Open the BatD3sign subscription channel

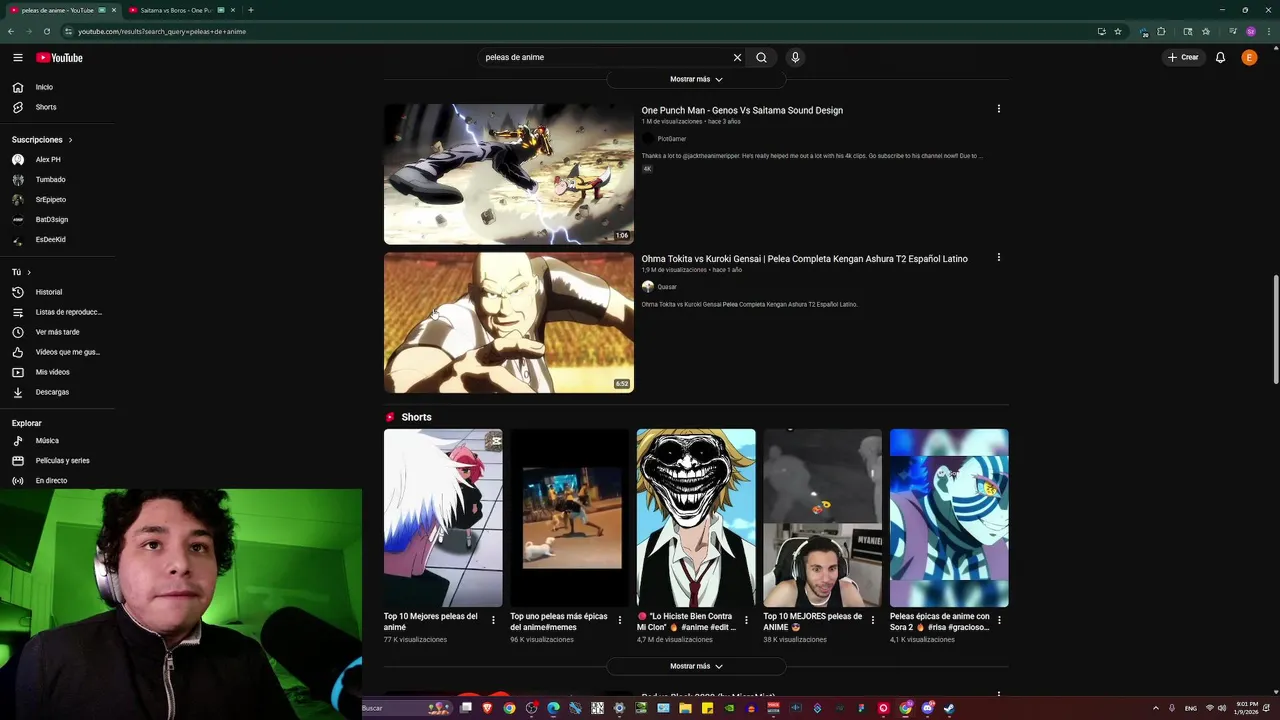[x=58, y=220]
